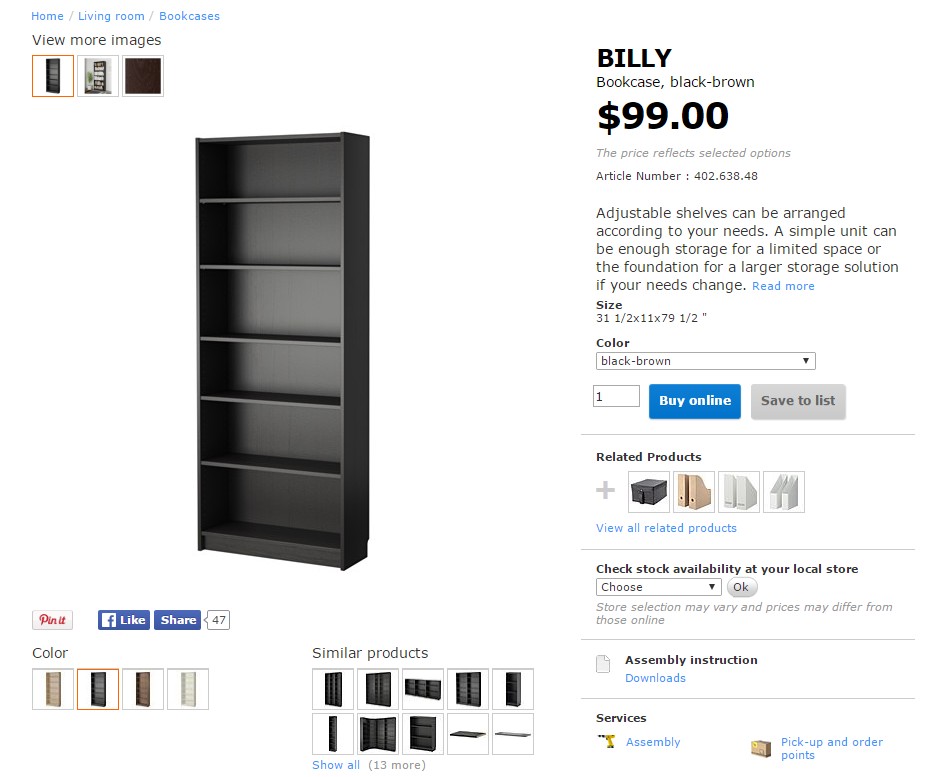Select the brown ash color swatch
This screenshot has width=948, height=777.
(143, 689)
